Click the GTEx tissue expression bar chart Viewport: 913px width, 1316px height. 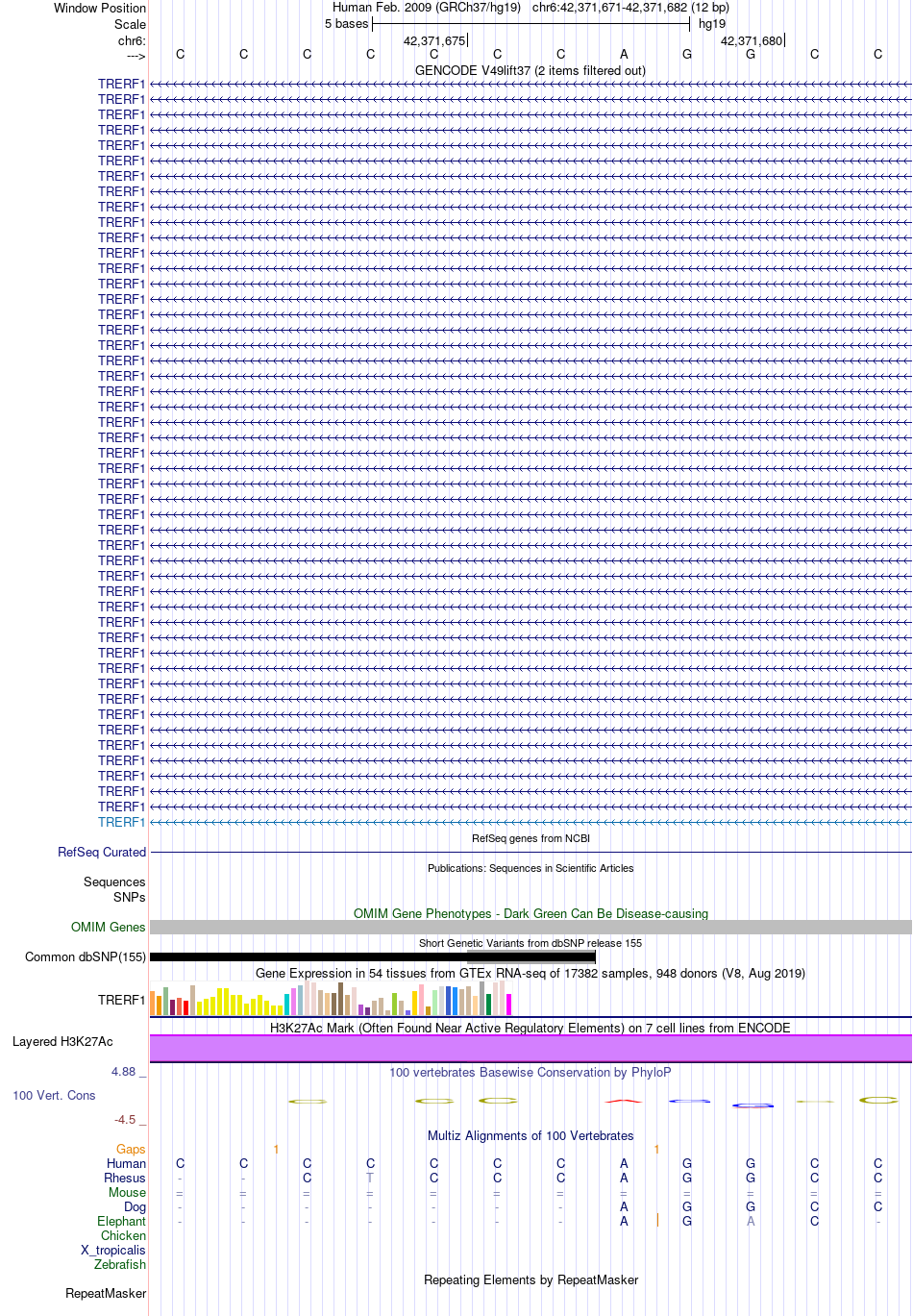(x=331, y=999)
